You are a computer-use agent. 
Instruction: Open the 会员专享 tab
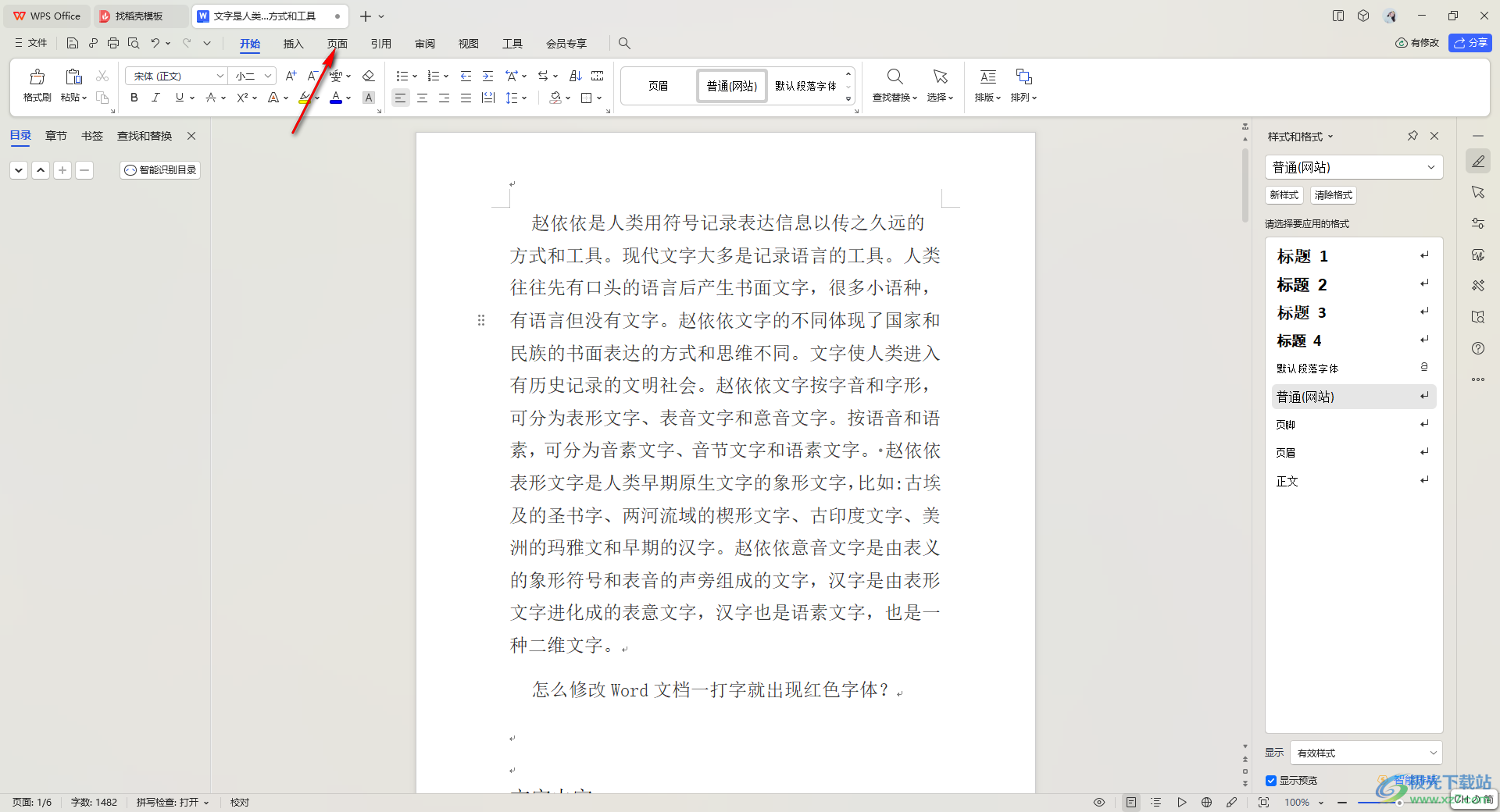coord(566,44)
